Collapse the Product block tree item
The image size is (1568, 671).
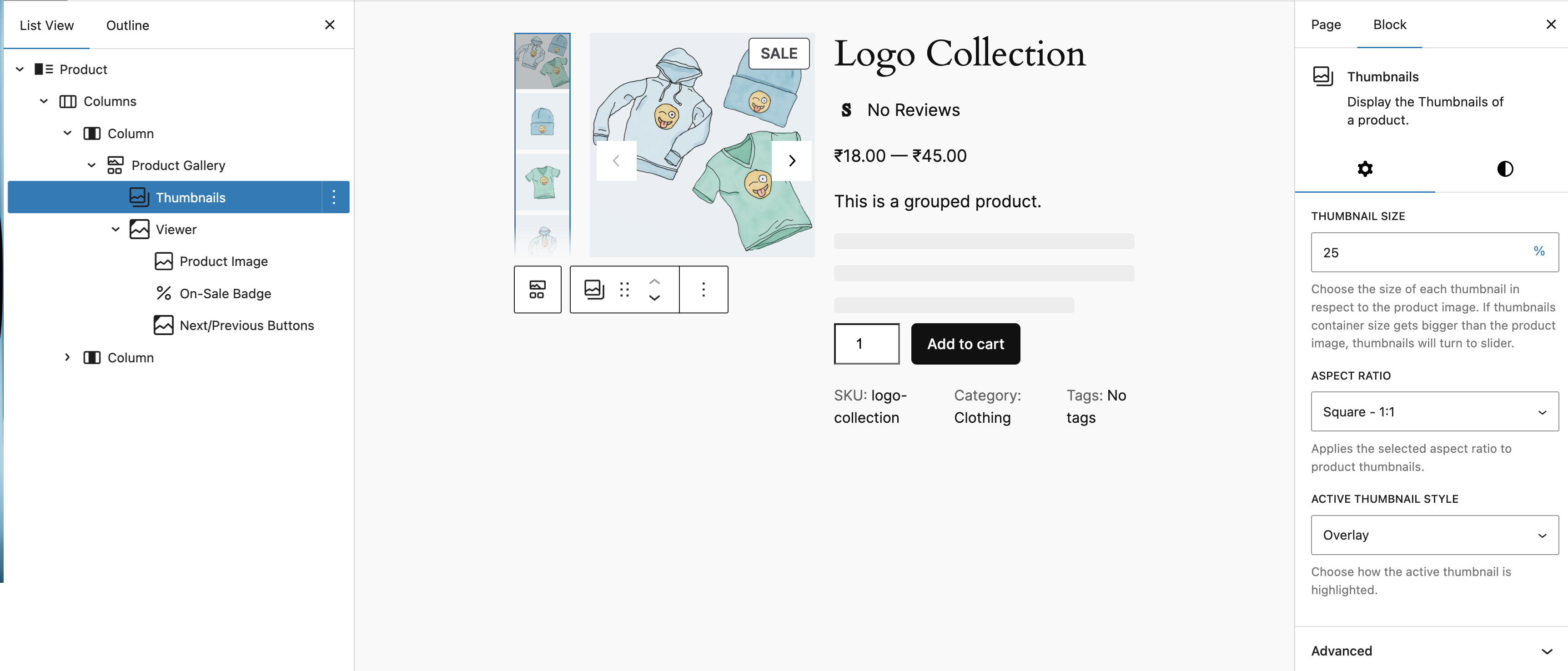[x=20, y=70]
